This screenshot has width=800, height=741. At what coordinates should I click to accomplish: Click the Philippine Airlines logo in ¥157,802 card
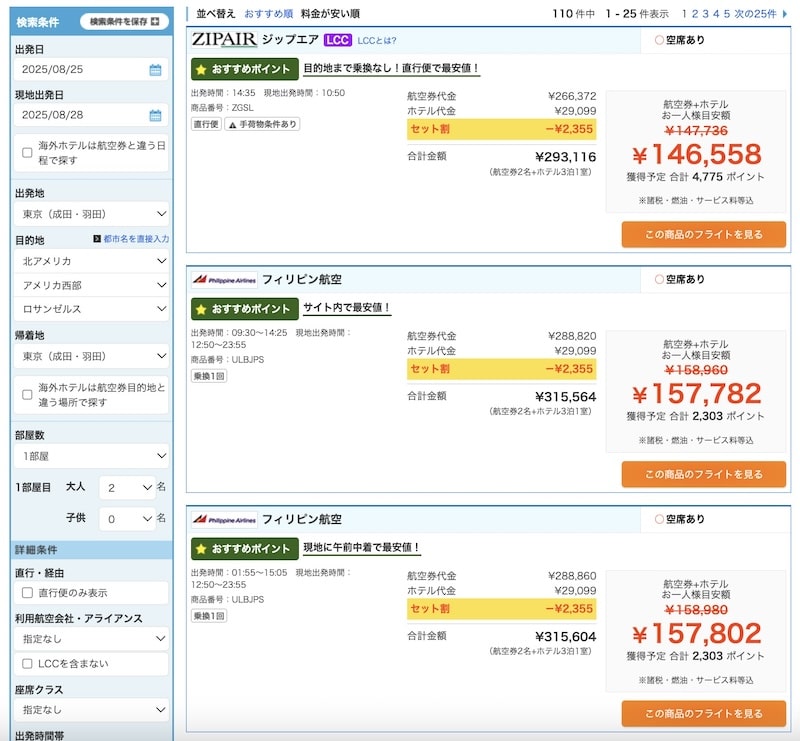(224, 520)
